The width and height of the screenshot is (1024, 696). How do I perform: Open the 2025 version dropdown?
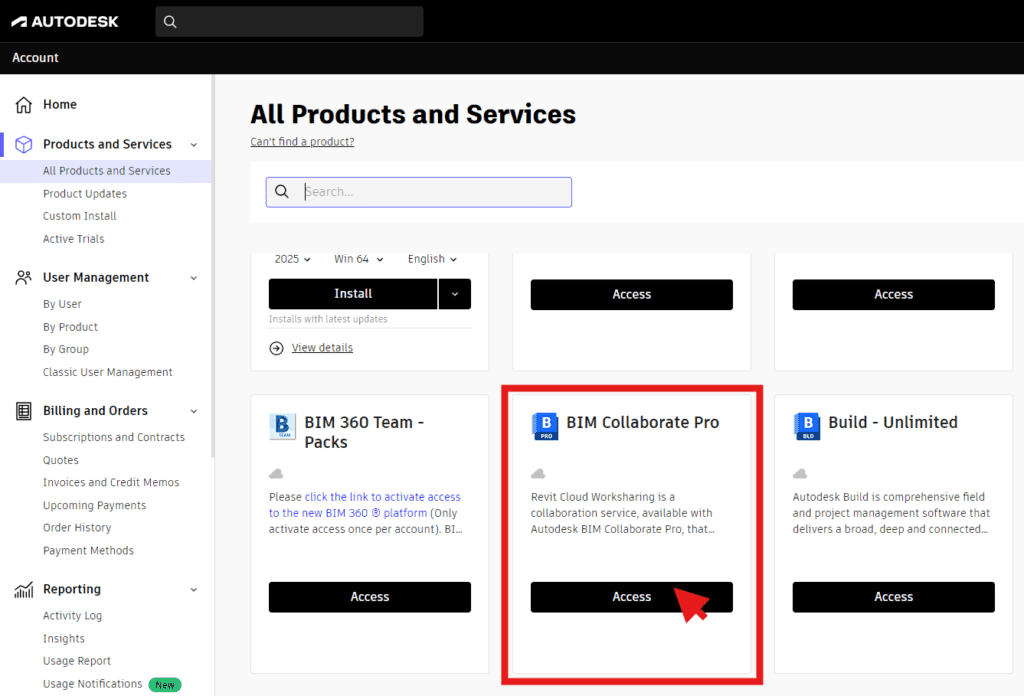click(293, 259)
